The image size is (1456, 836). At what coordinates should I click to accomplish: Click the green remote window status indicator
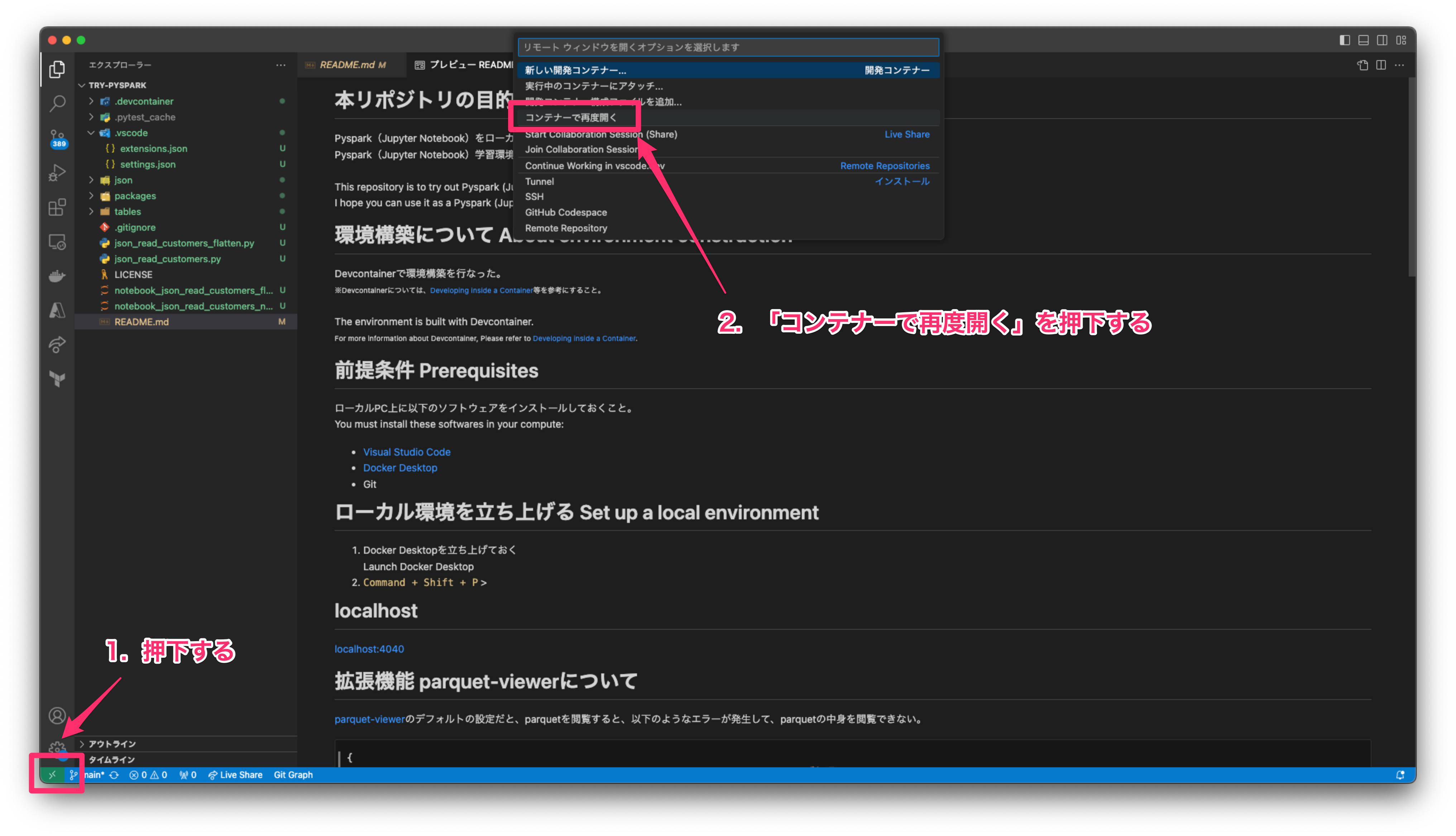(x=52, y=774)
